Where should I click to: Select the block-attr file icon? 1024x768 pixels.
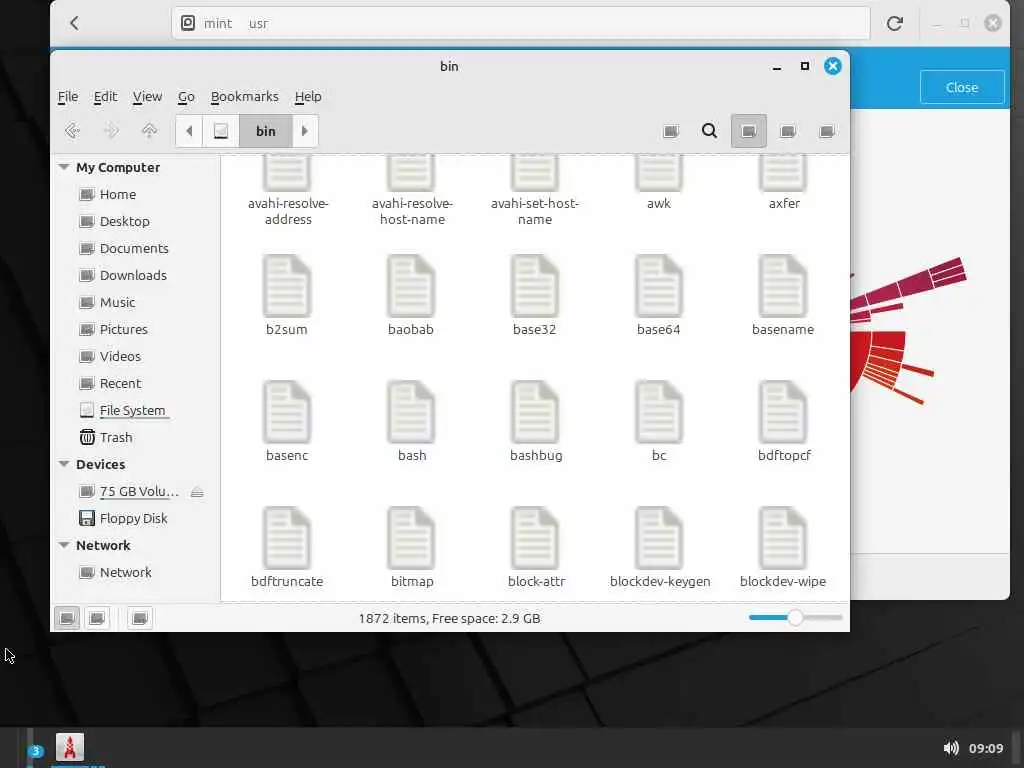535,538
